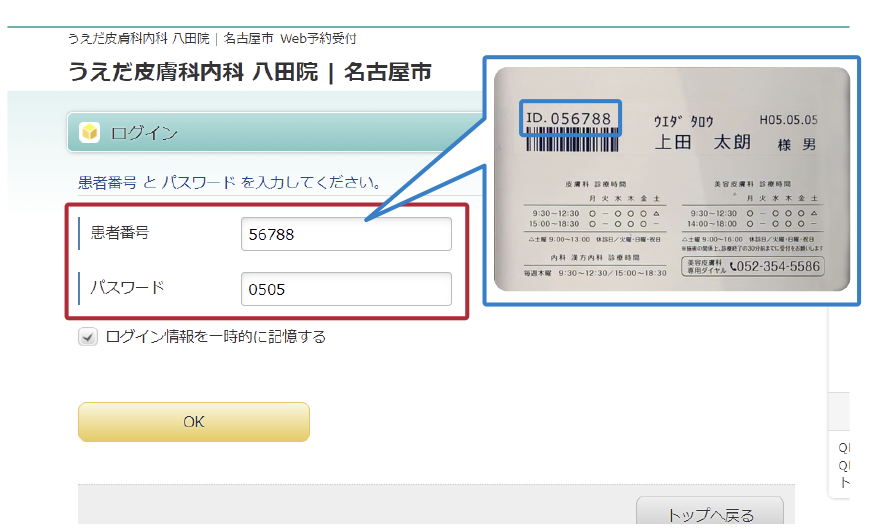Click the yellow cube login icon
This screenshot has height=532, width=869.
(89, 132)
